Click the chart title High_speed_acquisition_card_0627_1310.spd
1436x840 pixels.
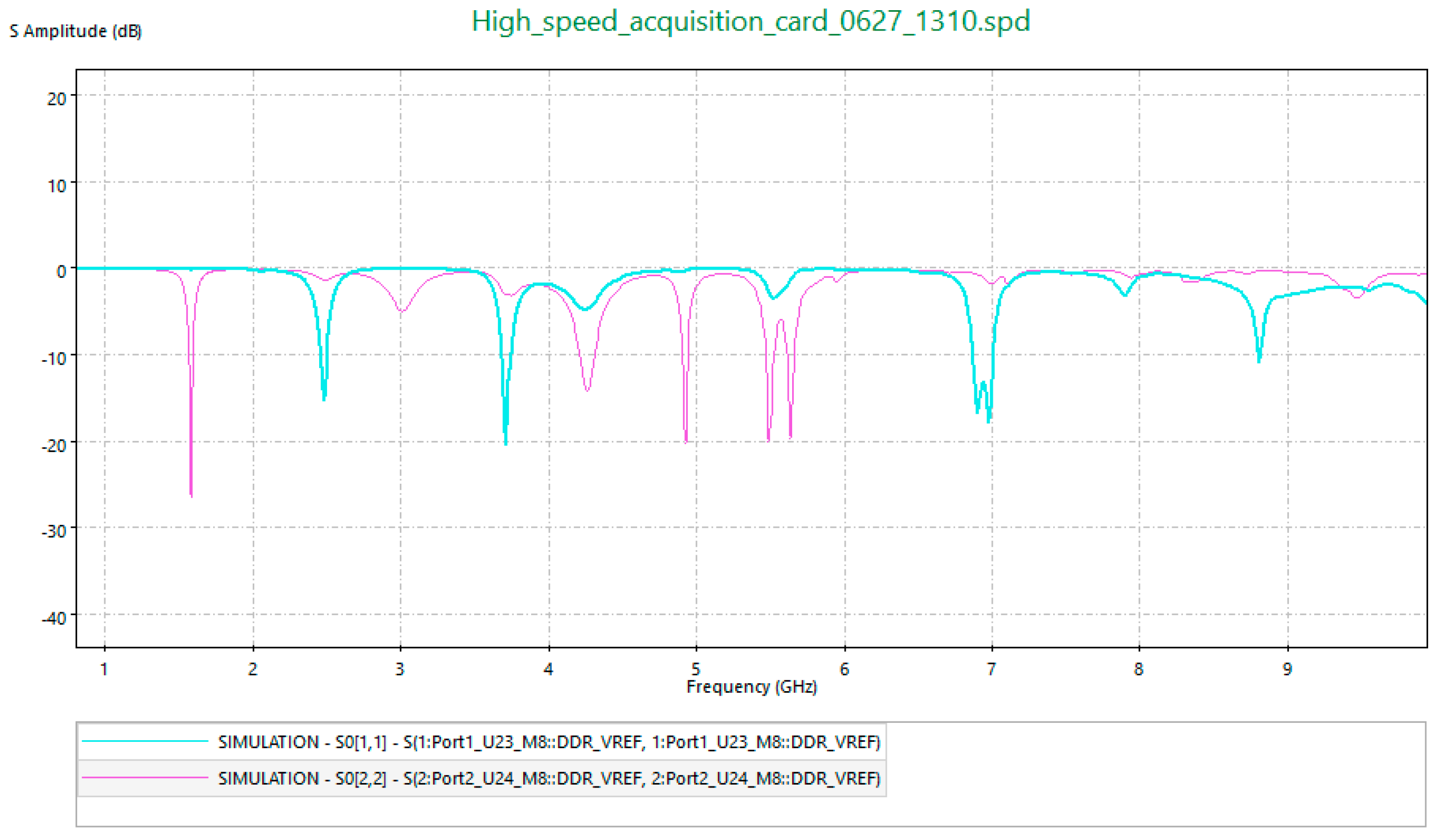pos(750,21)
